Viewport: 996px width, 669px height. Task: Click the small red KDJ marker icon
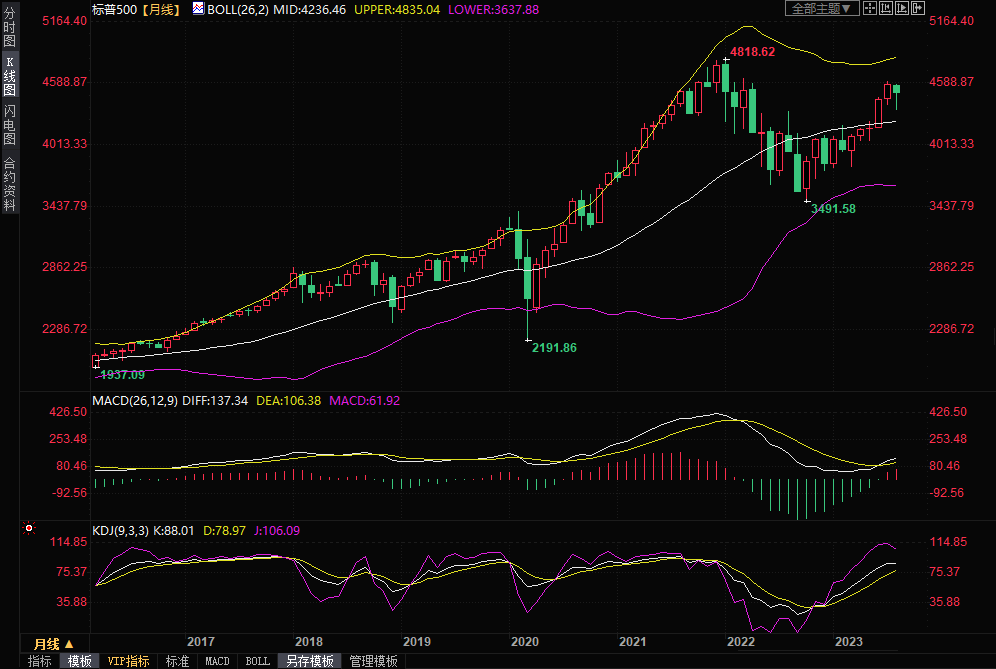29,528
